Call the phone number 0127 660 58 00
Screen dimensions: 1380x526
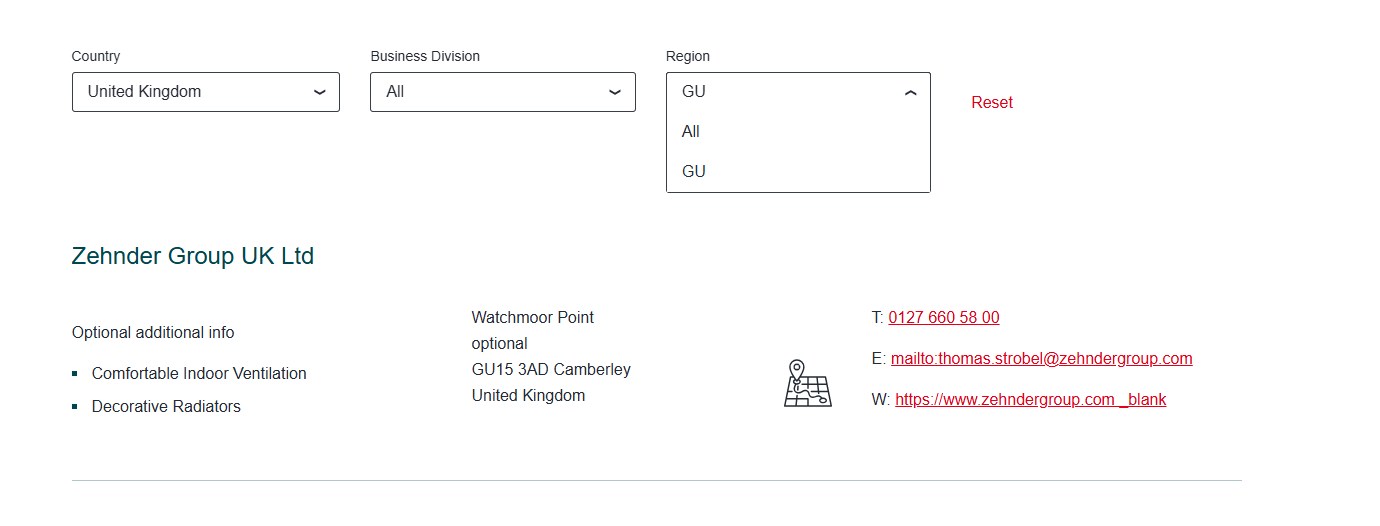[943, 318]
